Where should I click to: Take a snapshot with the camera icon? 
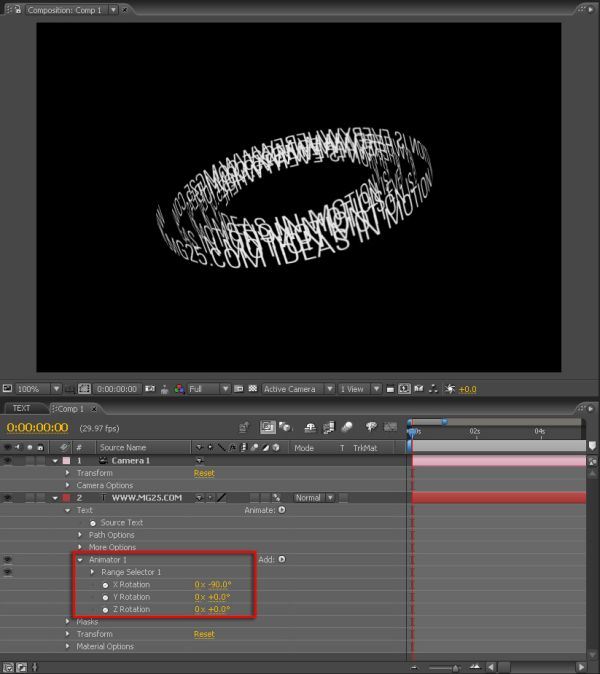click(150, 389)
